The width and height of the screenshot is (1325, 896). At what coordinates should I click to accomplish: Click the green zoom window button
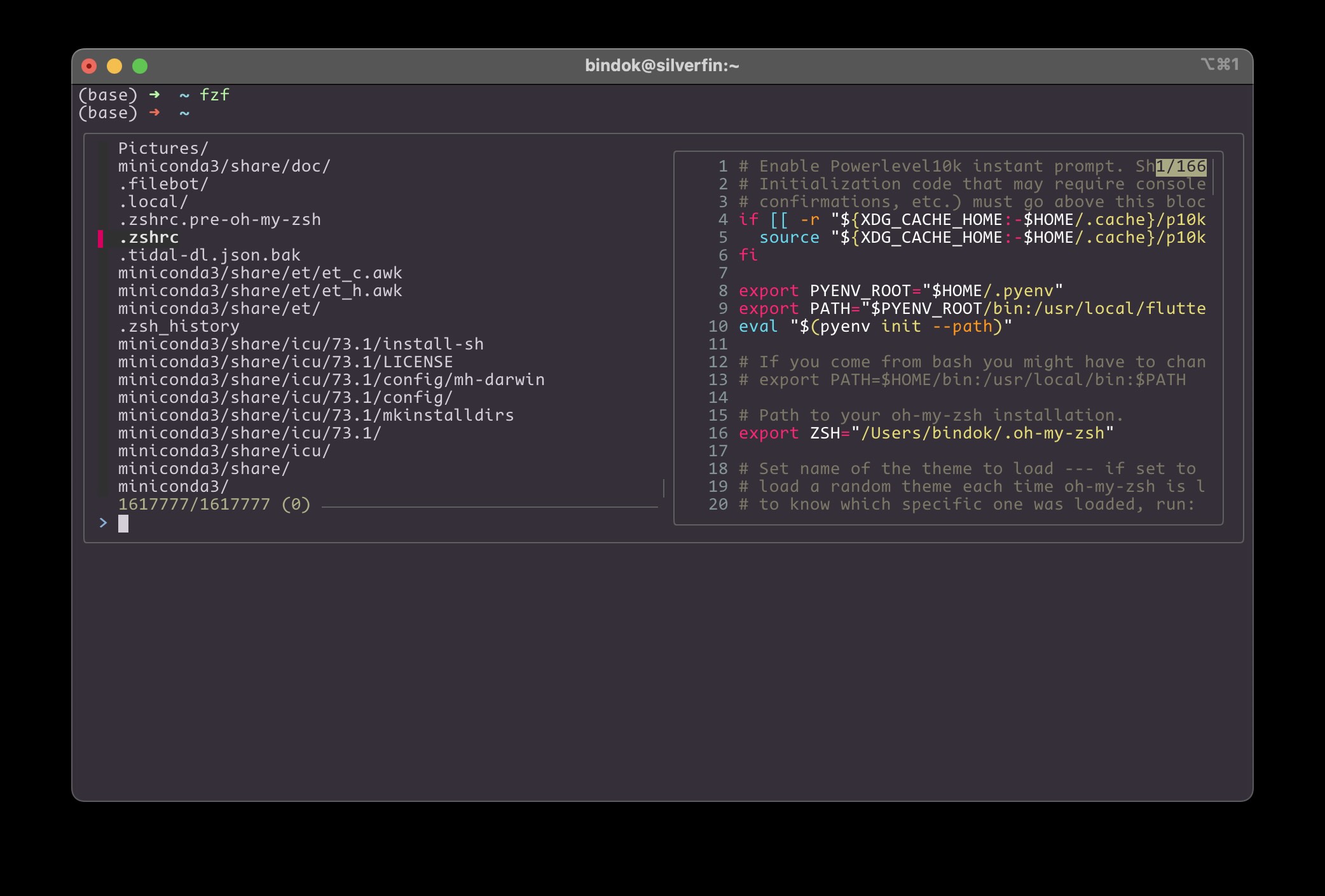140,66
